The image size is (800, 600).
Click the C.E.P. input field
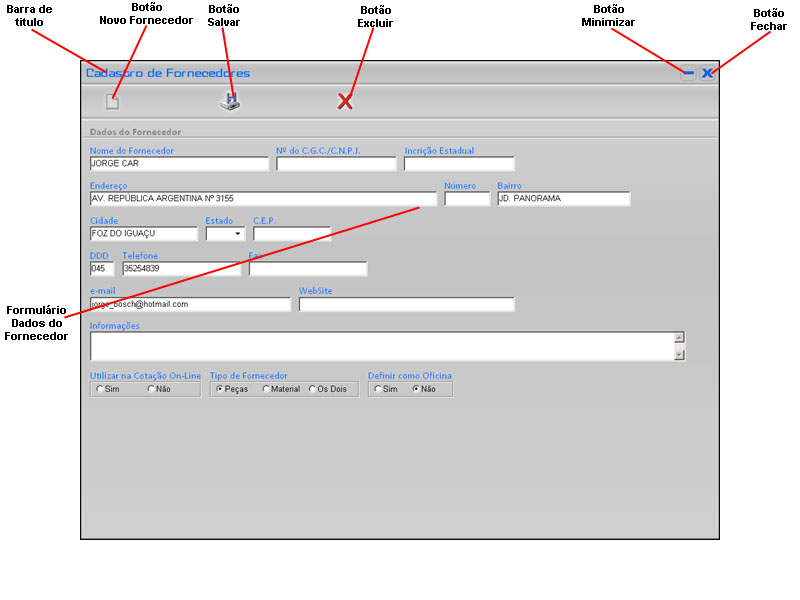click(x=292, y=234)
